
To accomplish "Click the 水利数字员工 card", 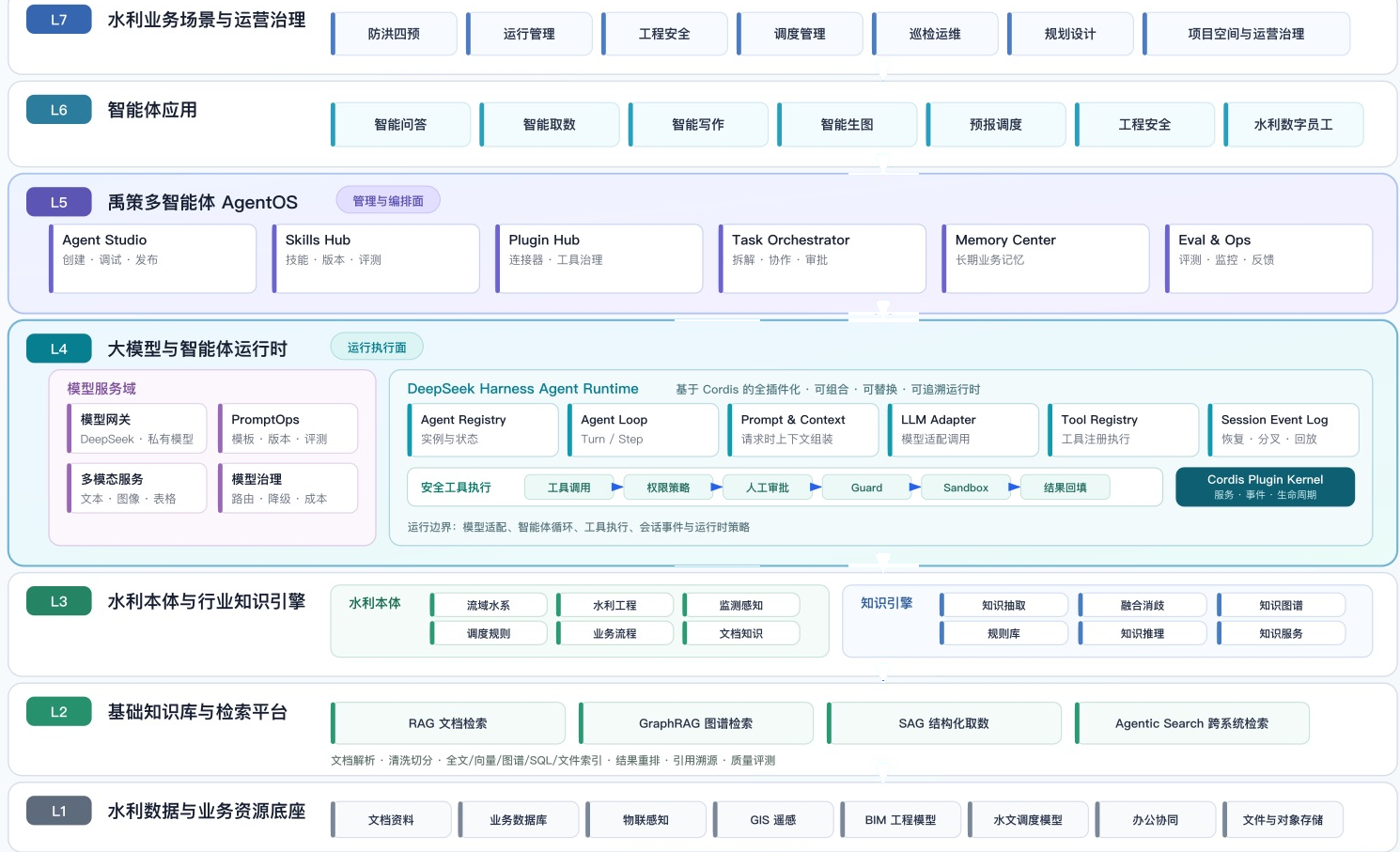I will (1294, 125).
